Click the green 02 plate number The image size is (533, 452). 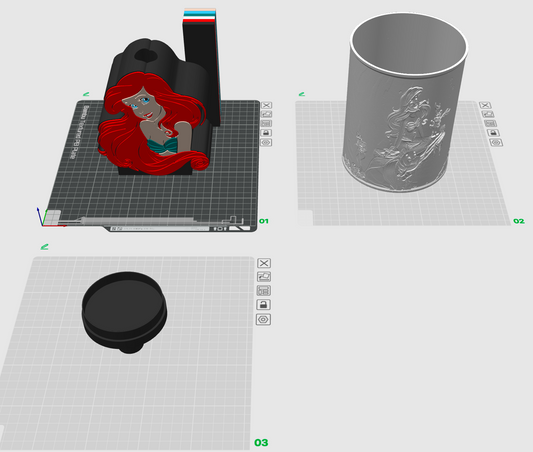pyautogui.click(x=519, y=221)
